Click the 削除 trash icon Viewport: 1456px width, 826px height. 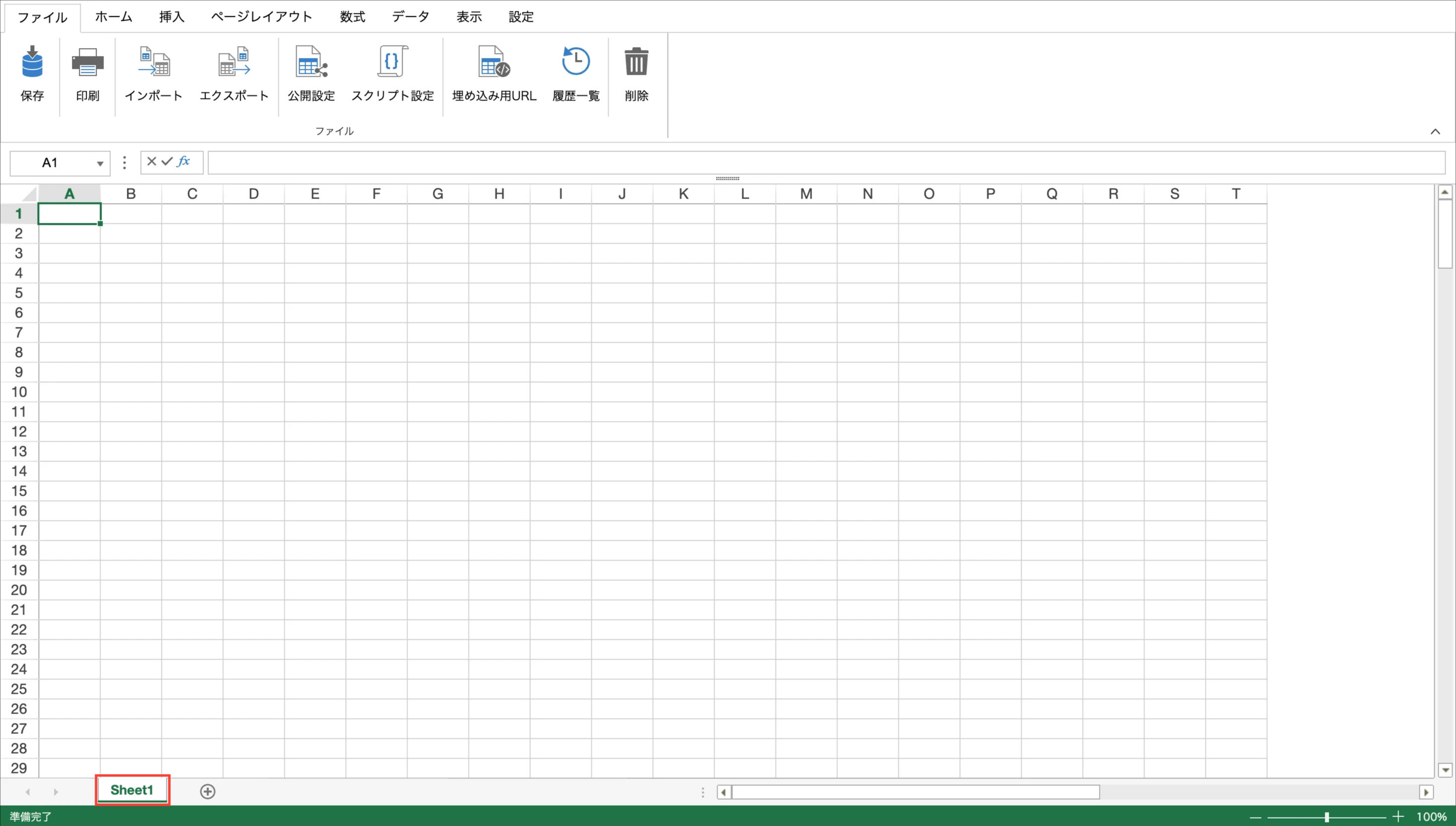click(636, 62)
